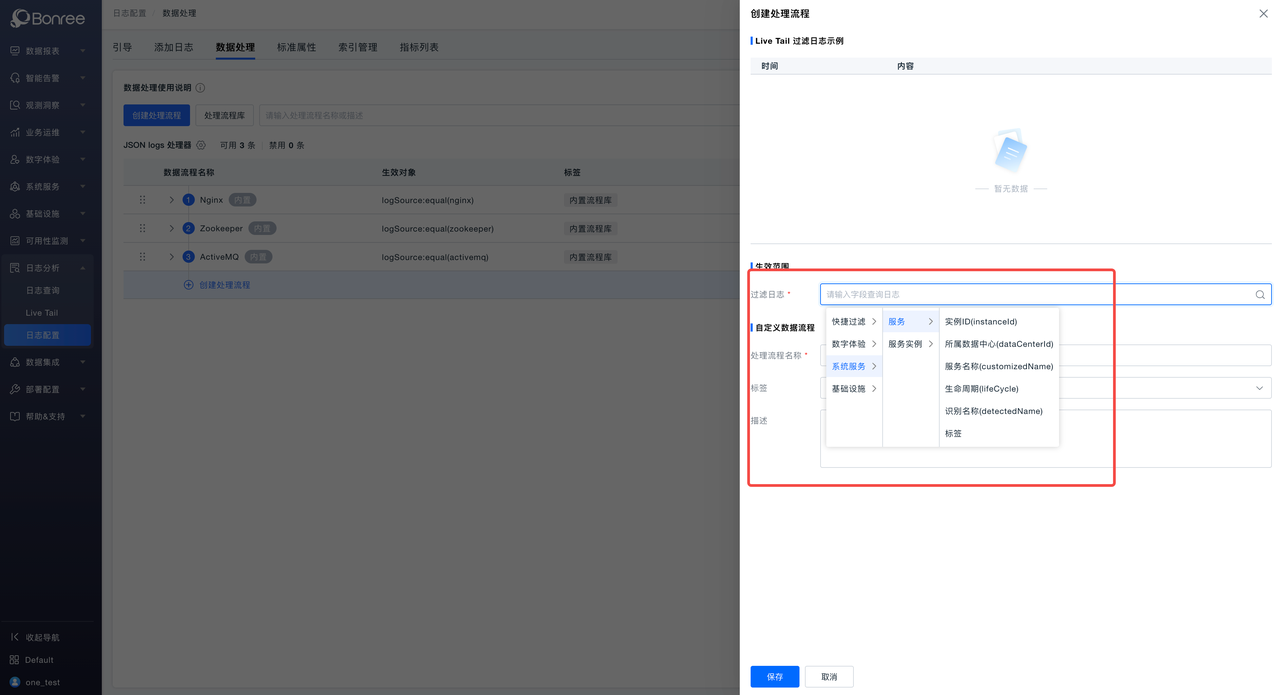Click 智能告警 icon in left sidebar
Screen dimensions: 1280x695
tap(15, 78)
